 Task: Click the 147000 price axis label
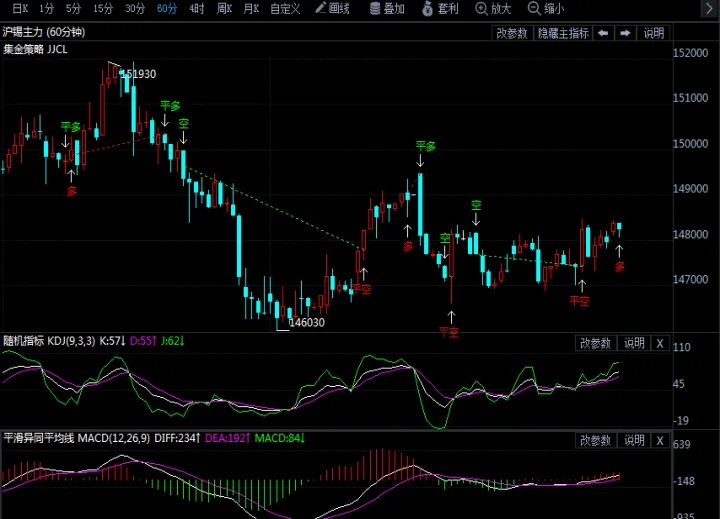pyautogui.click(x=691, y=279)
